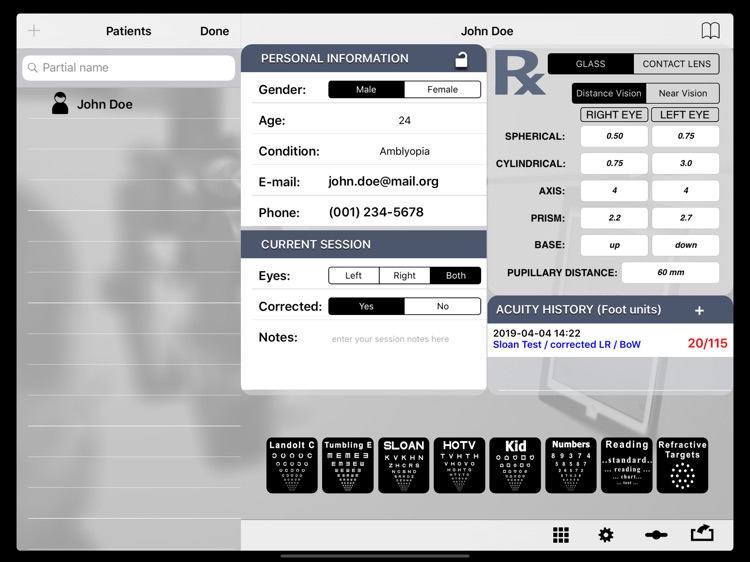Add acuity history entry with plus
The height and width of the screenshot is (562, 750).
click(x=699, y=310)
